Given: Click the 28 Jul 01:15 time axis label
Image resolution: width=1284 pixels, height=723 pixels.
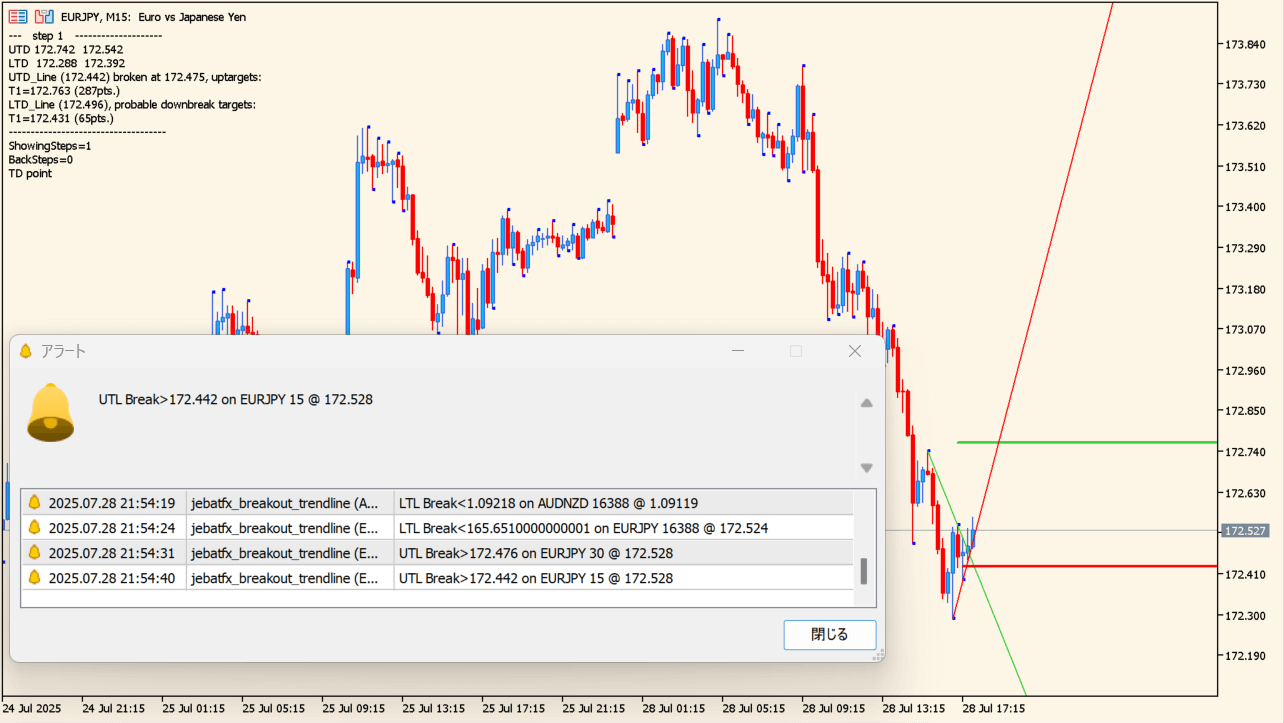Looking at the screenshot, I should point(673,708).
